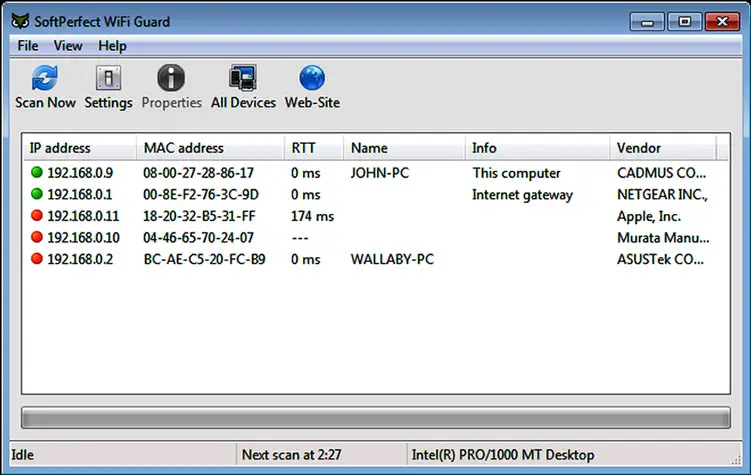Click the 174 ms RTT value

point(312,216)
